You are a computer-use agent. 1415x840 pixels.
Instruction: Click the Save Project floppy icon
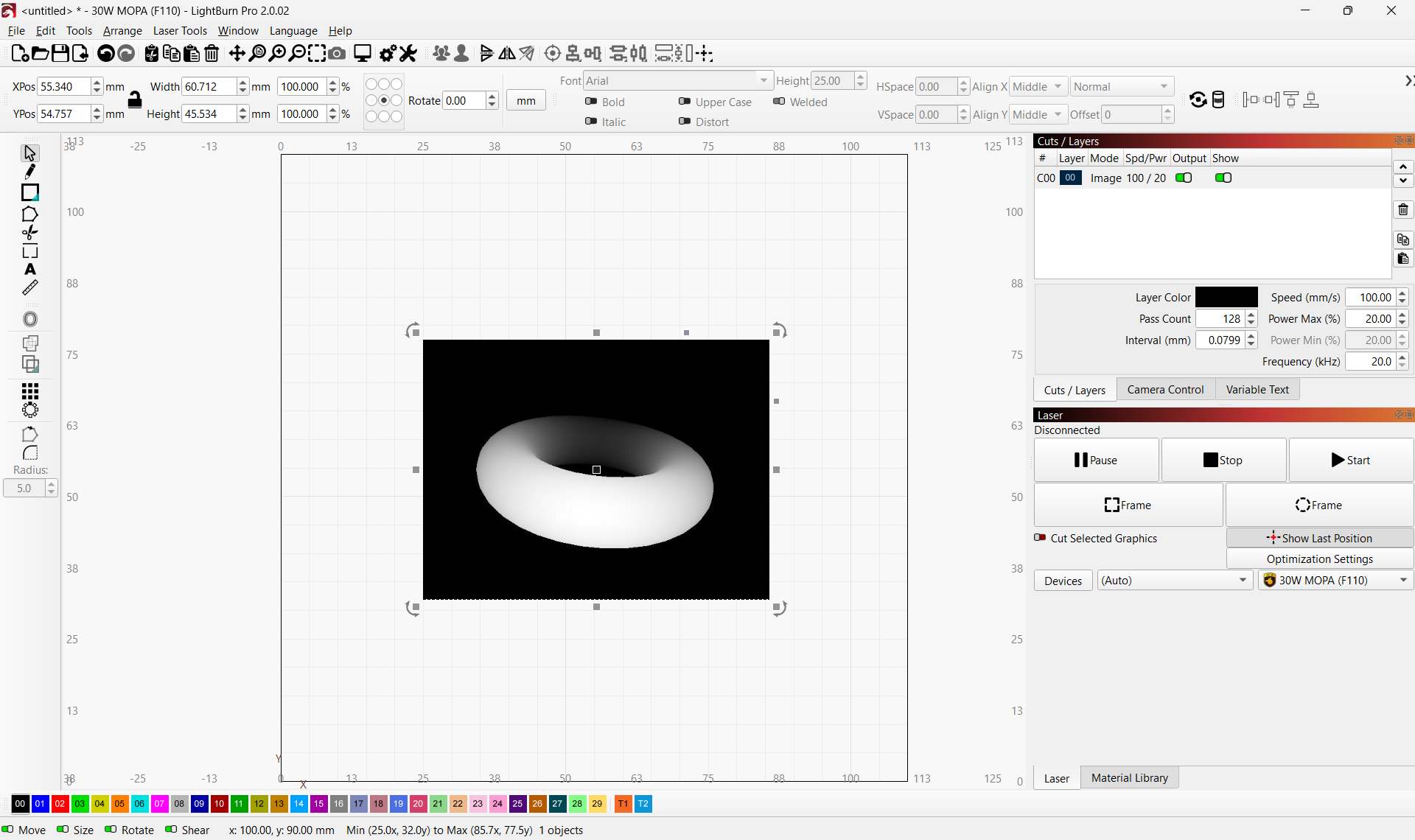[x=60, y=53]
